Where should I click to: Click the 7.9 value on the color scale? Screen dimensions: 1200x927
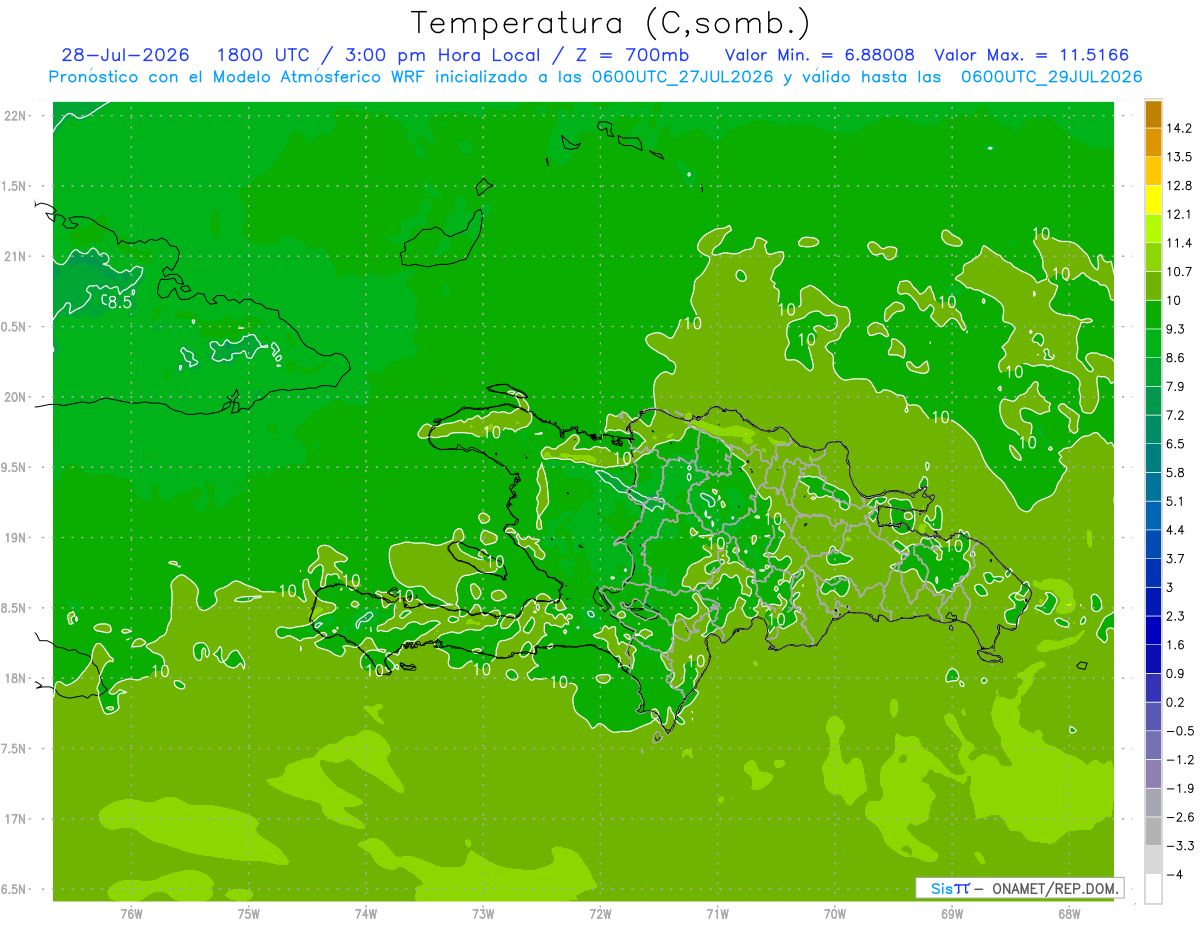pyautogui.click(x=1178, y=386)
